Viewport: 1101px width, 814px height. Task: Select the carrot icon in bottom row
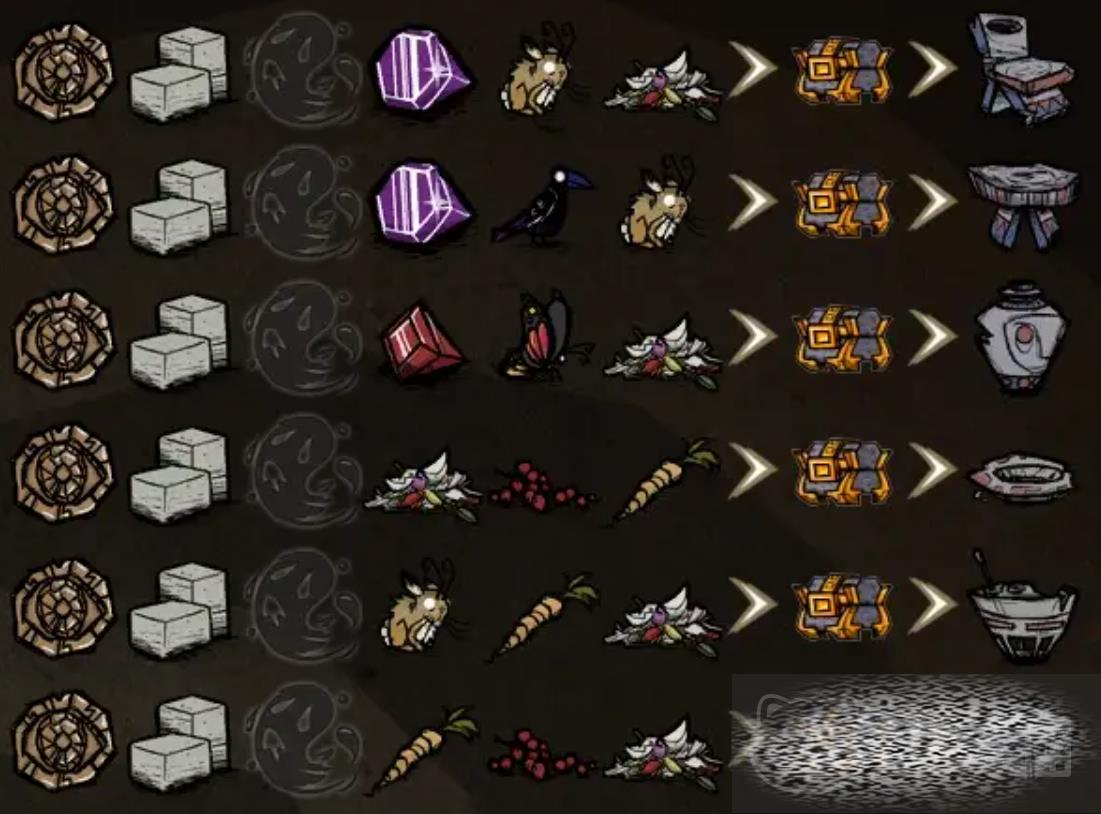(x=423, y=751)
